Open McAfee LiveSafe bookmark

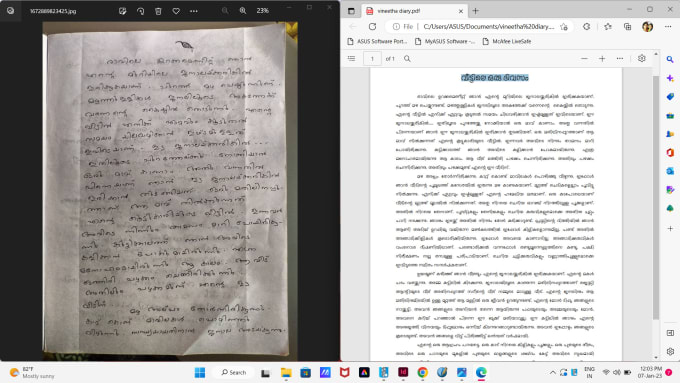click(x=507, y=41)
